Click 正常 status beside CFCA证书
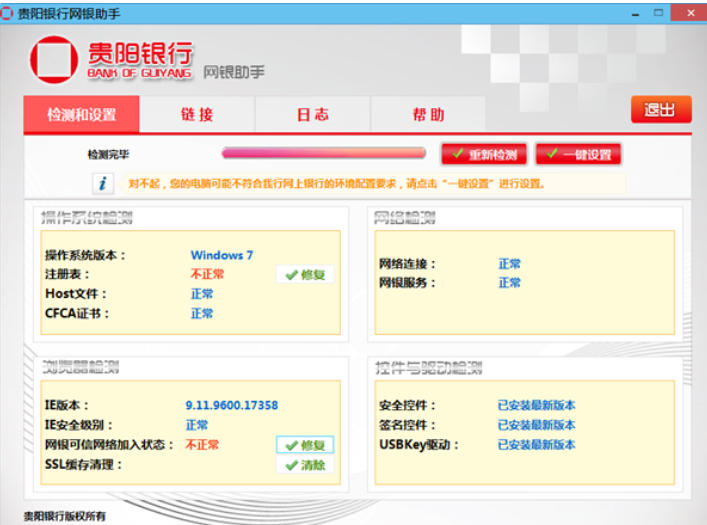 [x=202, y=313]
